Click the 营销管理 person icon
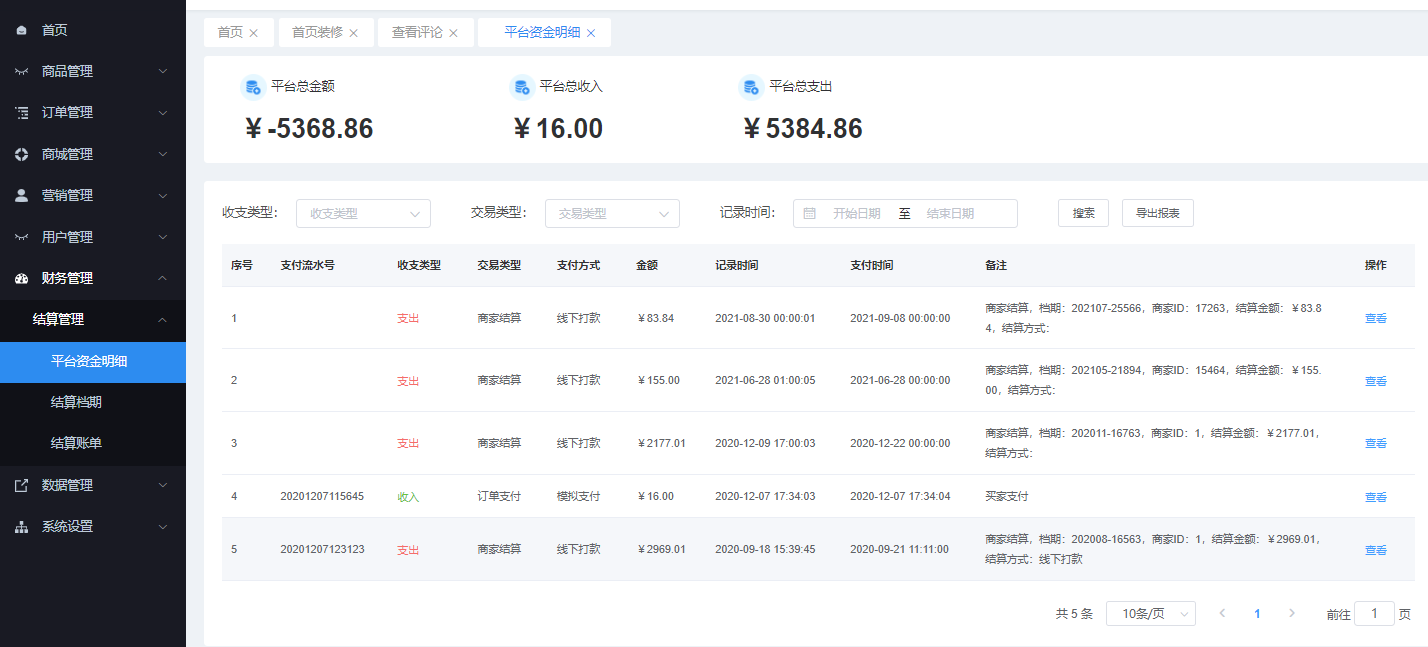Screen dimensions: 1428x647 pyautogui.click(x=22, y=196)
